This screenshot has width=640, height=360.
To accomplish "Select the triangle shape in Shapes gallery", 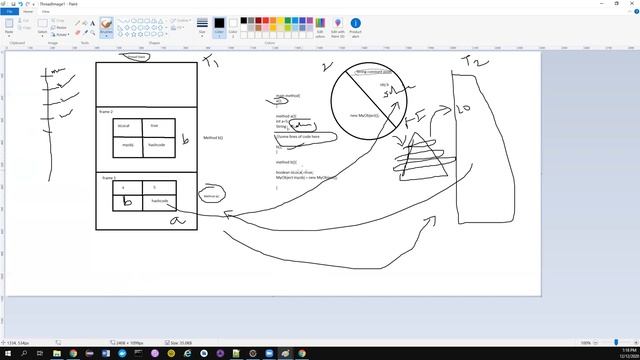I will click(x=161, y=21).
